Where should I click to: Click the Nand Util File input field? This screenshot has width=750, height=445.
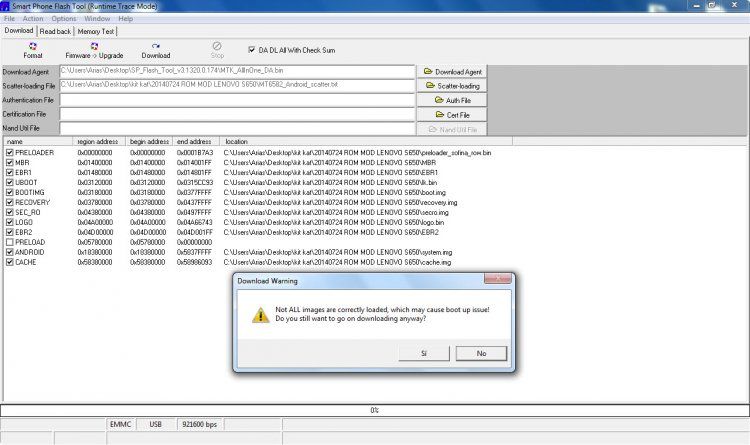tap(237, 128)
